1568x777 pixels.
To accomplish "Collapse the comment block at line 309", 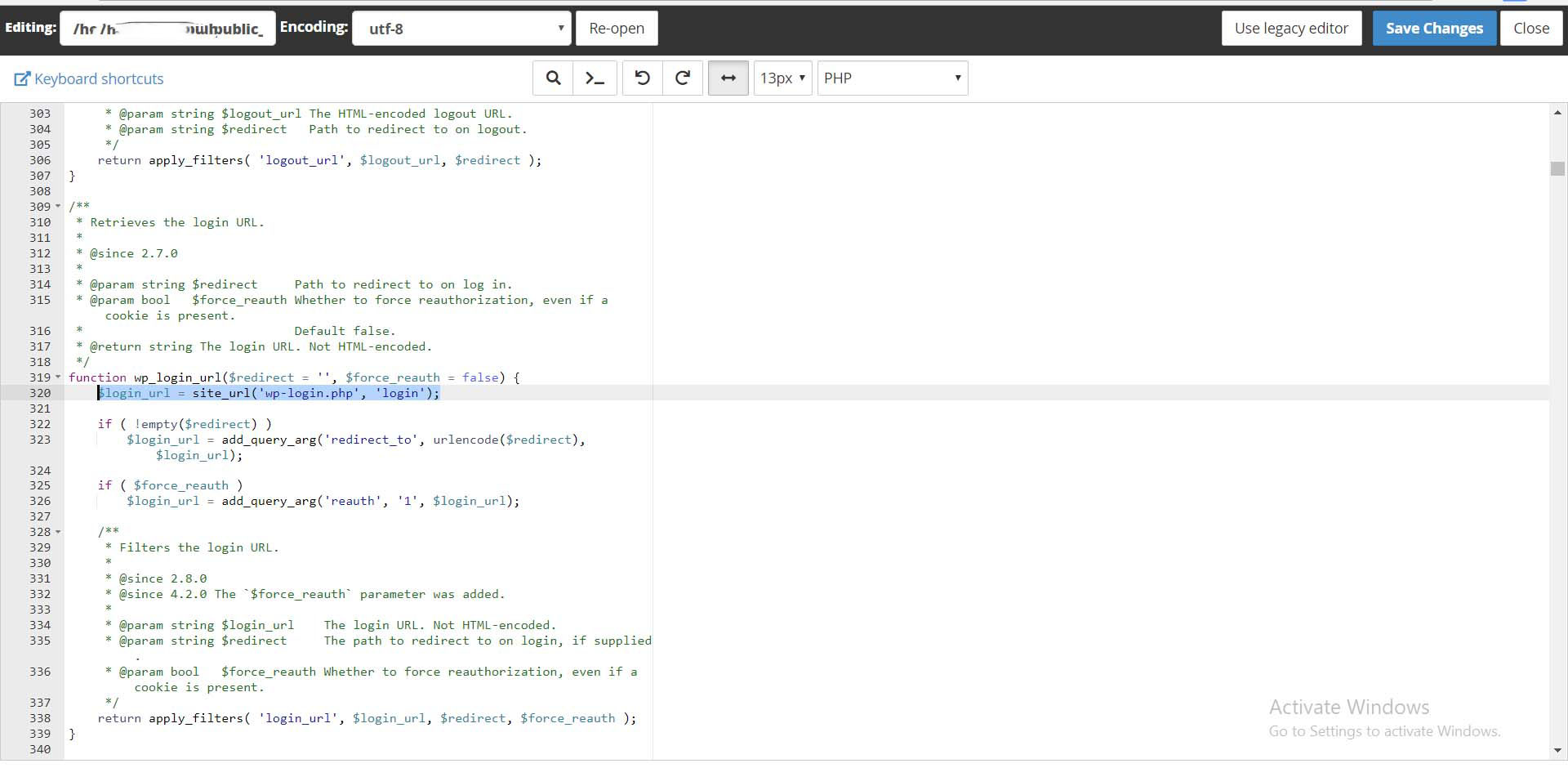I will click(x=58, y=207).
